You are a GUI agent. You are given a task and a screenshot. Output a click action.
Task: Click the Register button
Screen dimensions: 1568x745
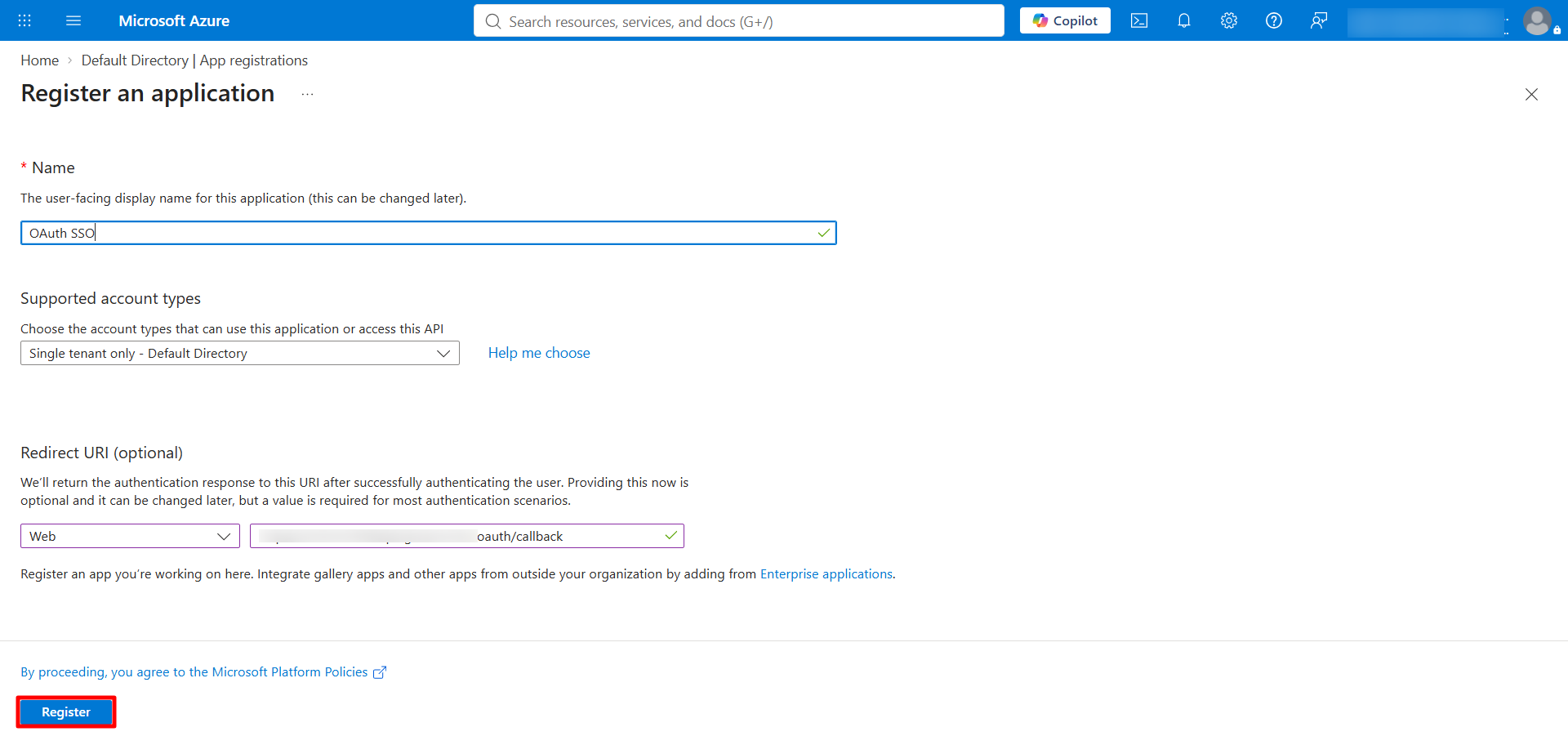pyautogui.click(x=66, y=712)
